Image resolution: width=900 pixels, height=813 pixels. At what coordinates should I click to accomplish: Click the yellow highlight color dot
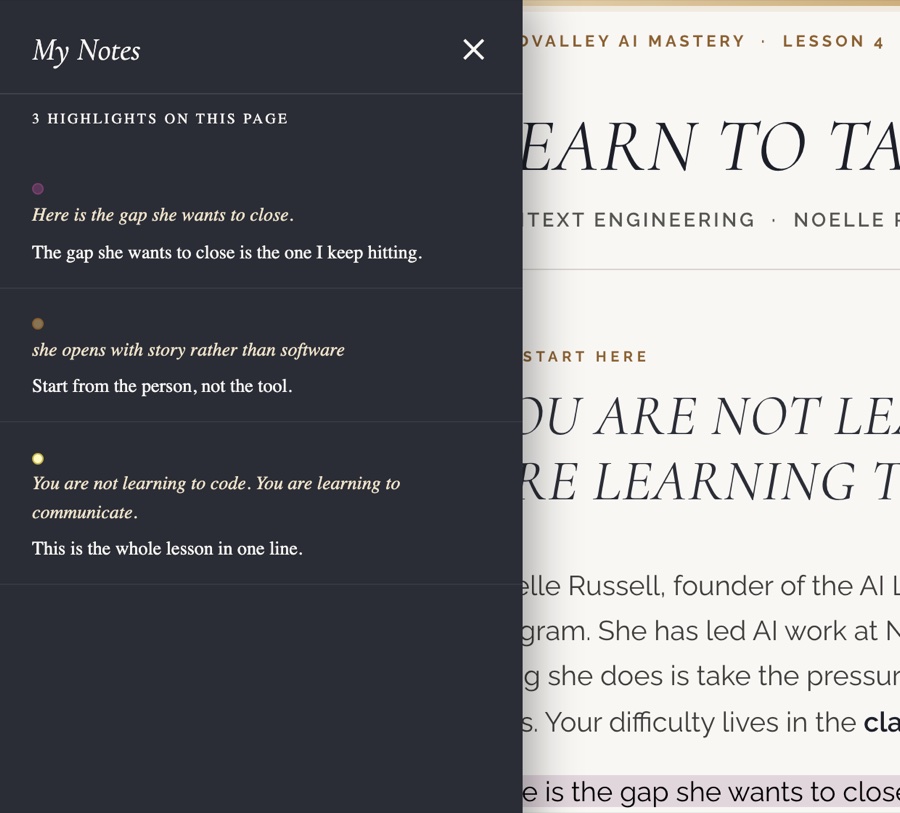(38, 459)
